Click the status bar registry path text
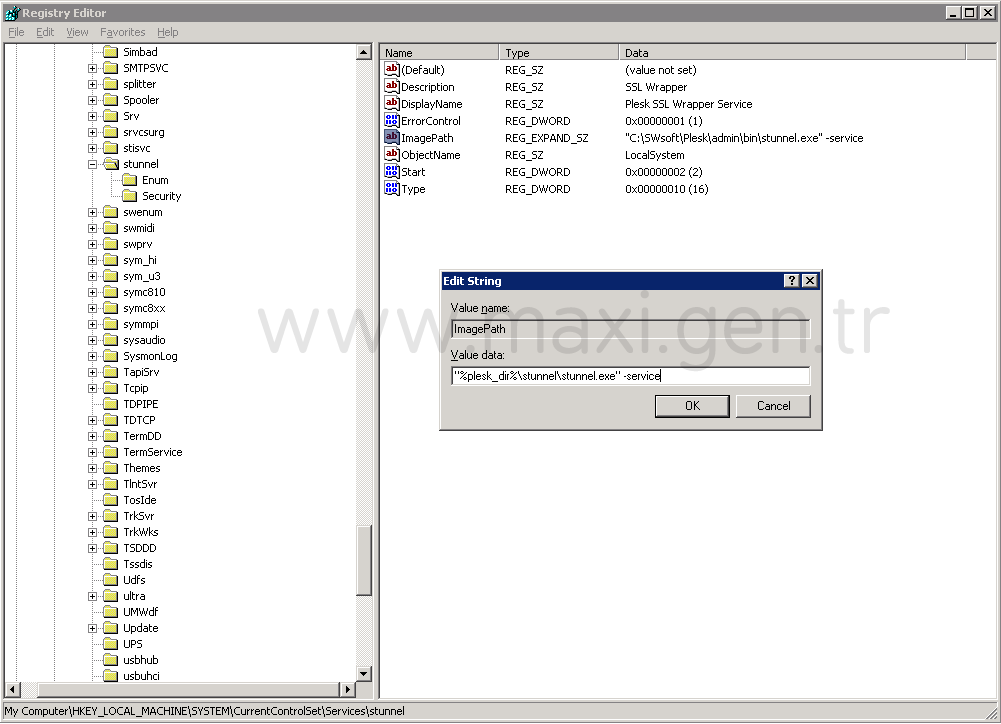The height and width of the screenshot is (724, 1001). point(204,711)
